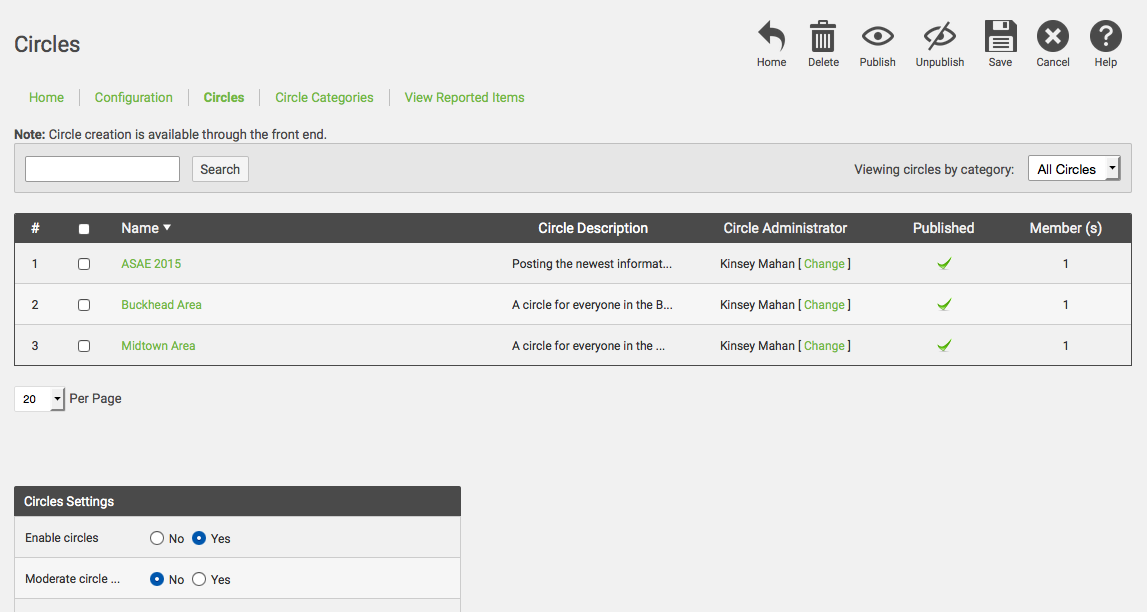Toggle published checkmark for ASAE 2015
The image size is (1147, 612).
(x=943, y=264)
